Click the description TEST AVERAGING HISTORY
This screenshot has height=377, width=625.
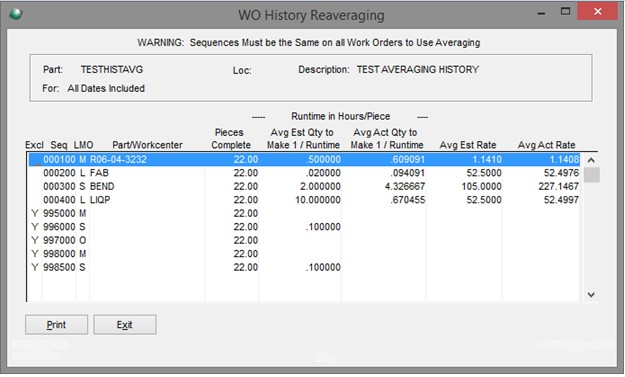click(x=418, y=69)
